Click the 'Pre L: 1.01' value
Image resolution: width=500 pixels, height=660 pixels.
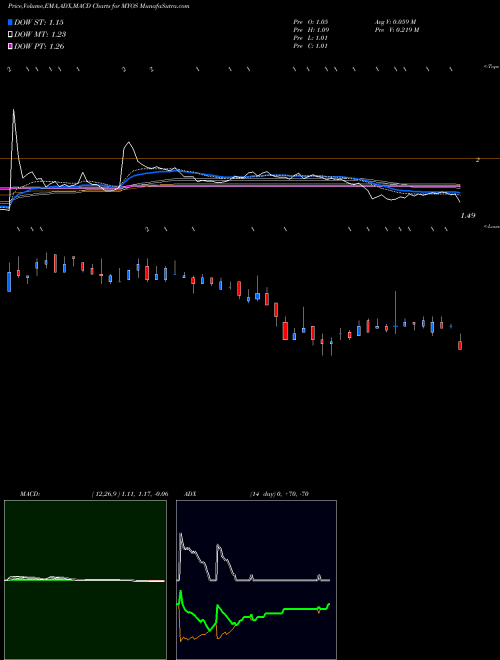click(x=311, y=38)
